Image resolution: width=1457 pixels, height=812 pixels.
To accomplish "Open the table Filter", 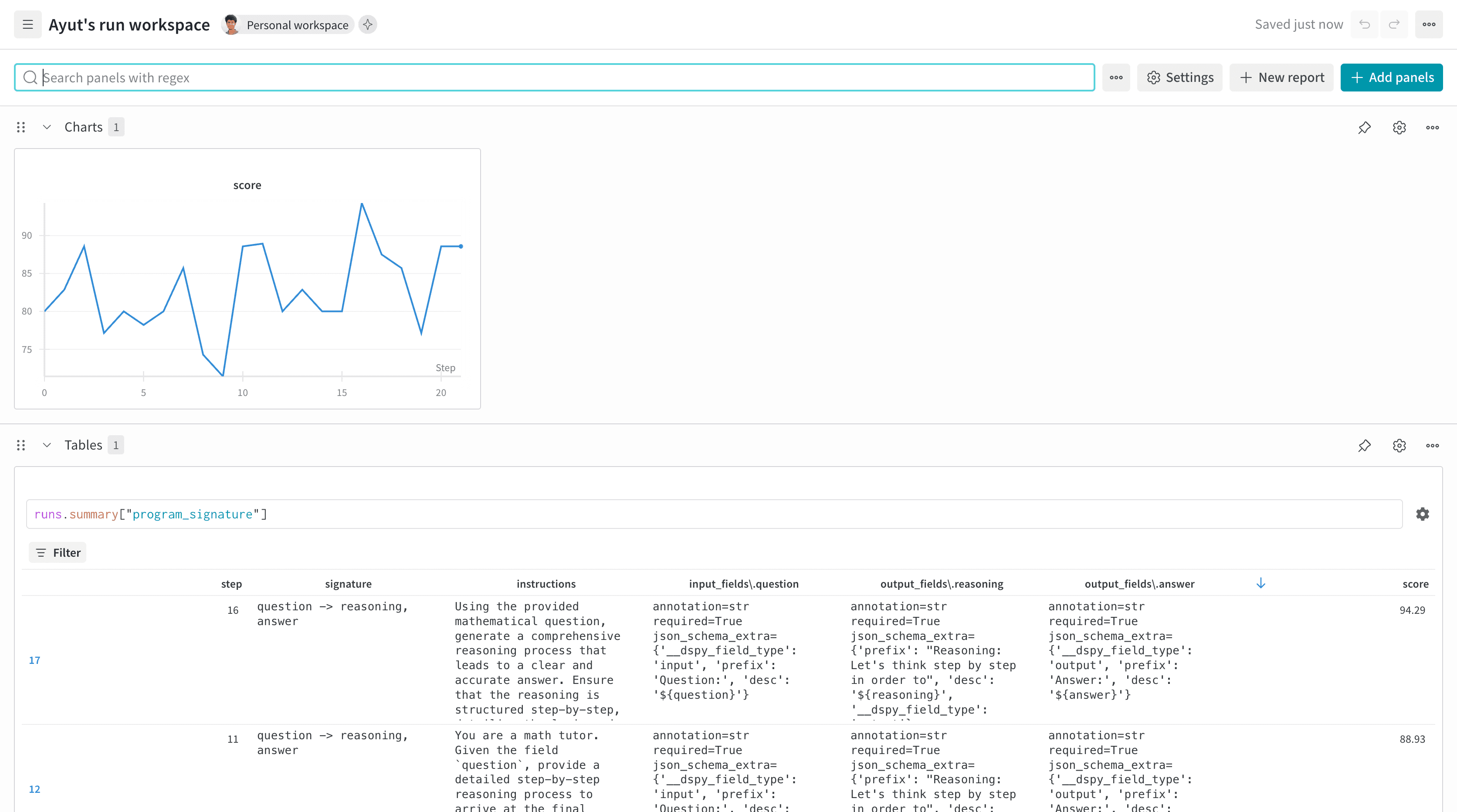I will [58, 552].
